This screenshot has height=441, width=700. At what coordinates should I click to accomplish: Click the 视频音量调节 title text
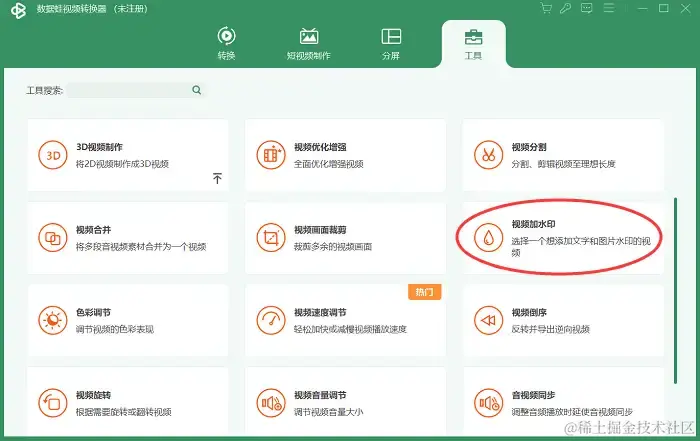click(320, 395)
